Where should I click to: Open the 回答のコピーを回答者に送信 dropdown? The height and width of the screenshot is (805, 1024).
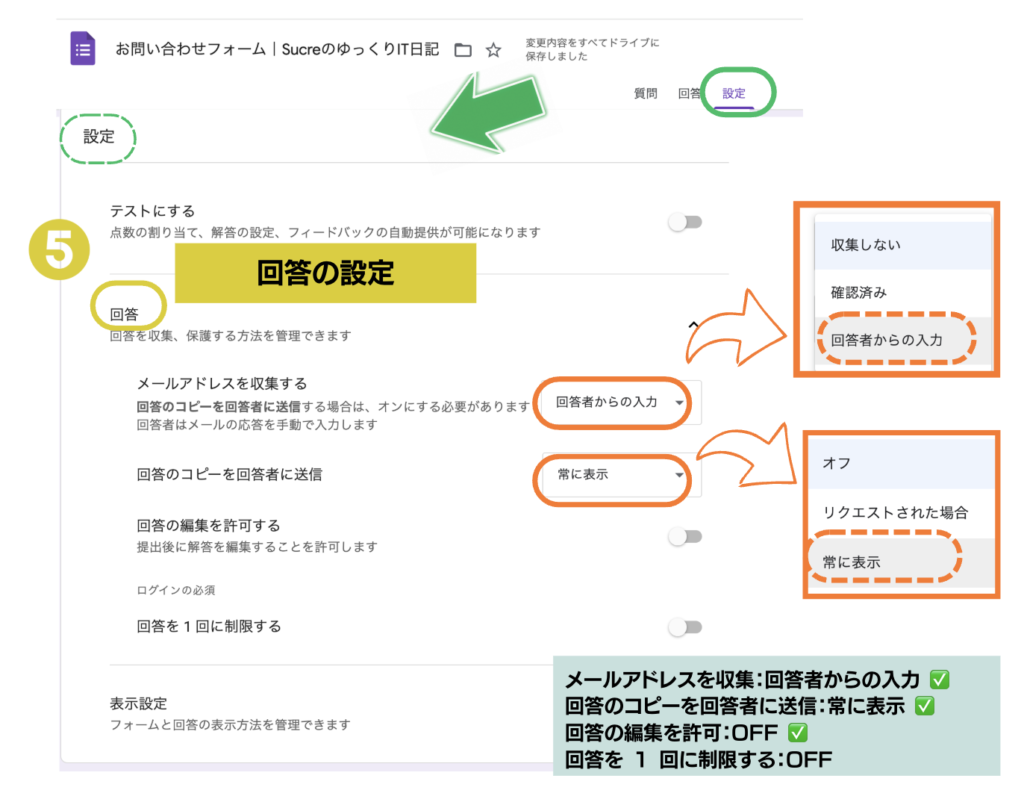pos(612,475)
